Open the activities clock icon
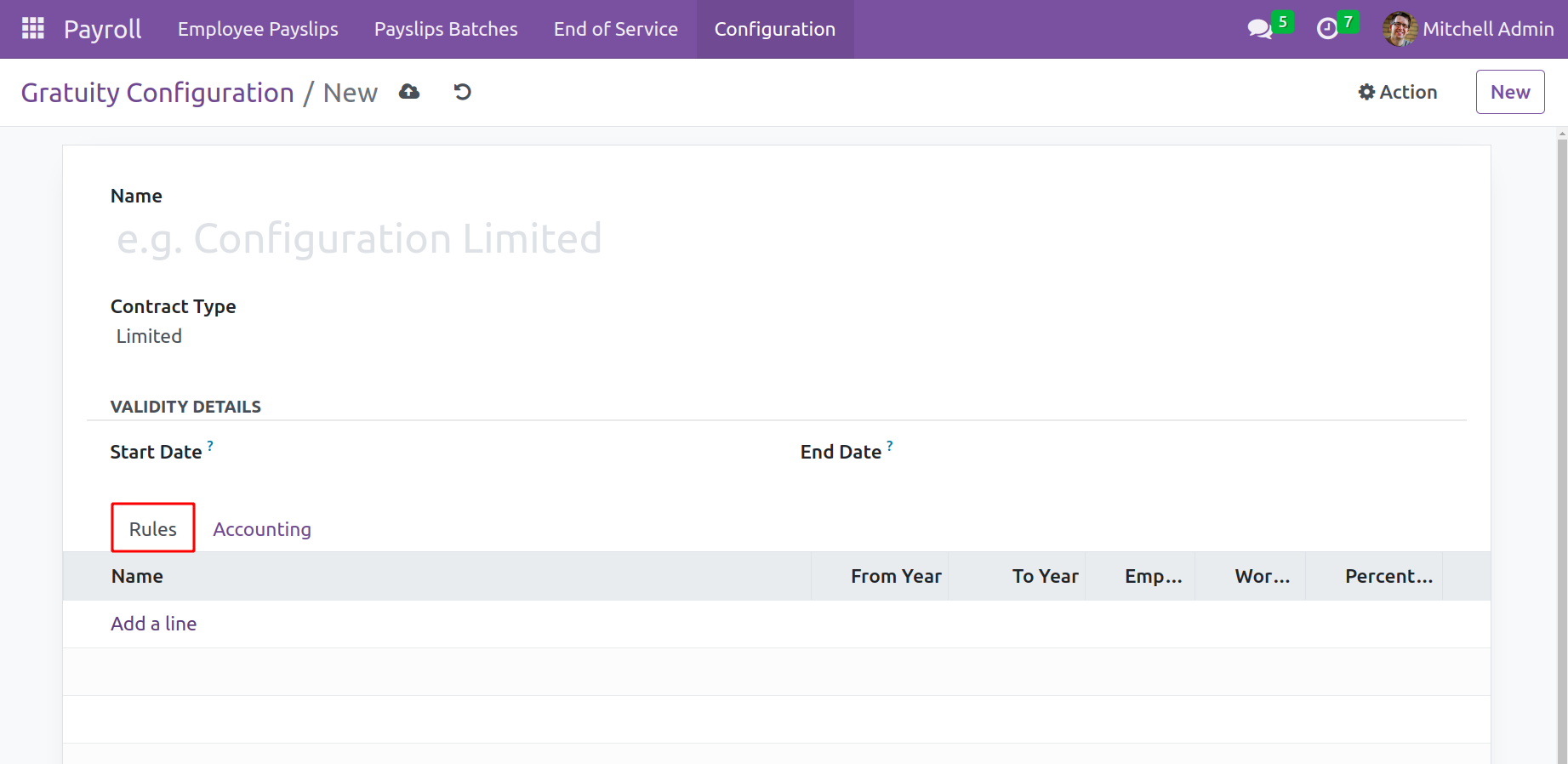Image resolution: width=1568 pixels, height=764 pixels. click(1327, 29)
